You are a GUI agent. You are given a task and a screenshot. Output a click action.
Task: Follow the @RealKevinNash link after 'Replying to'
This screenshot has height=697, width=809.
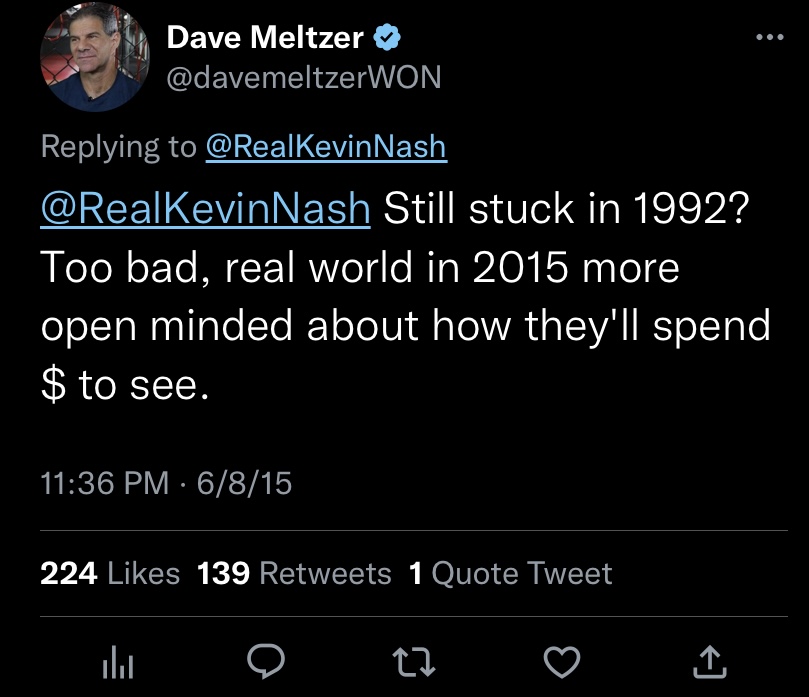click(x=325, y=147)
